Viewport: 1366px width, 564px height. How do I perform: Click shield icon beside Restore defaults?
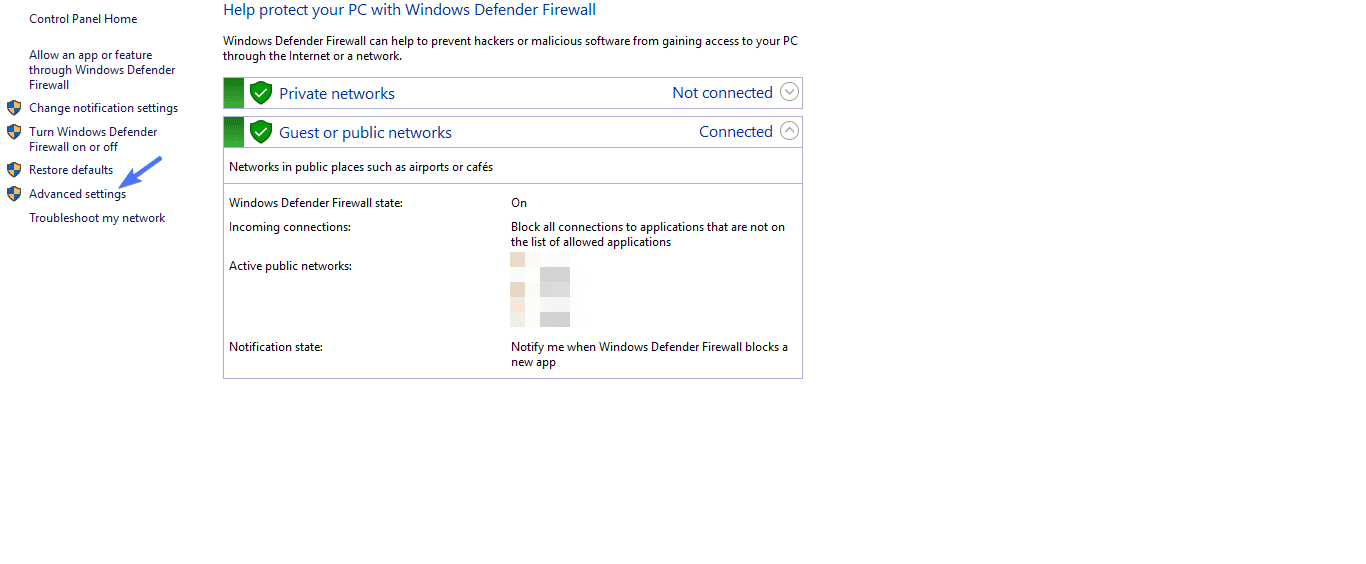pos(14,170)
